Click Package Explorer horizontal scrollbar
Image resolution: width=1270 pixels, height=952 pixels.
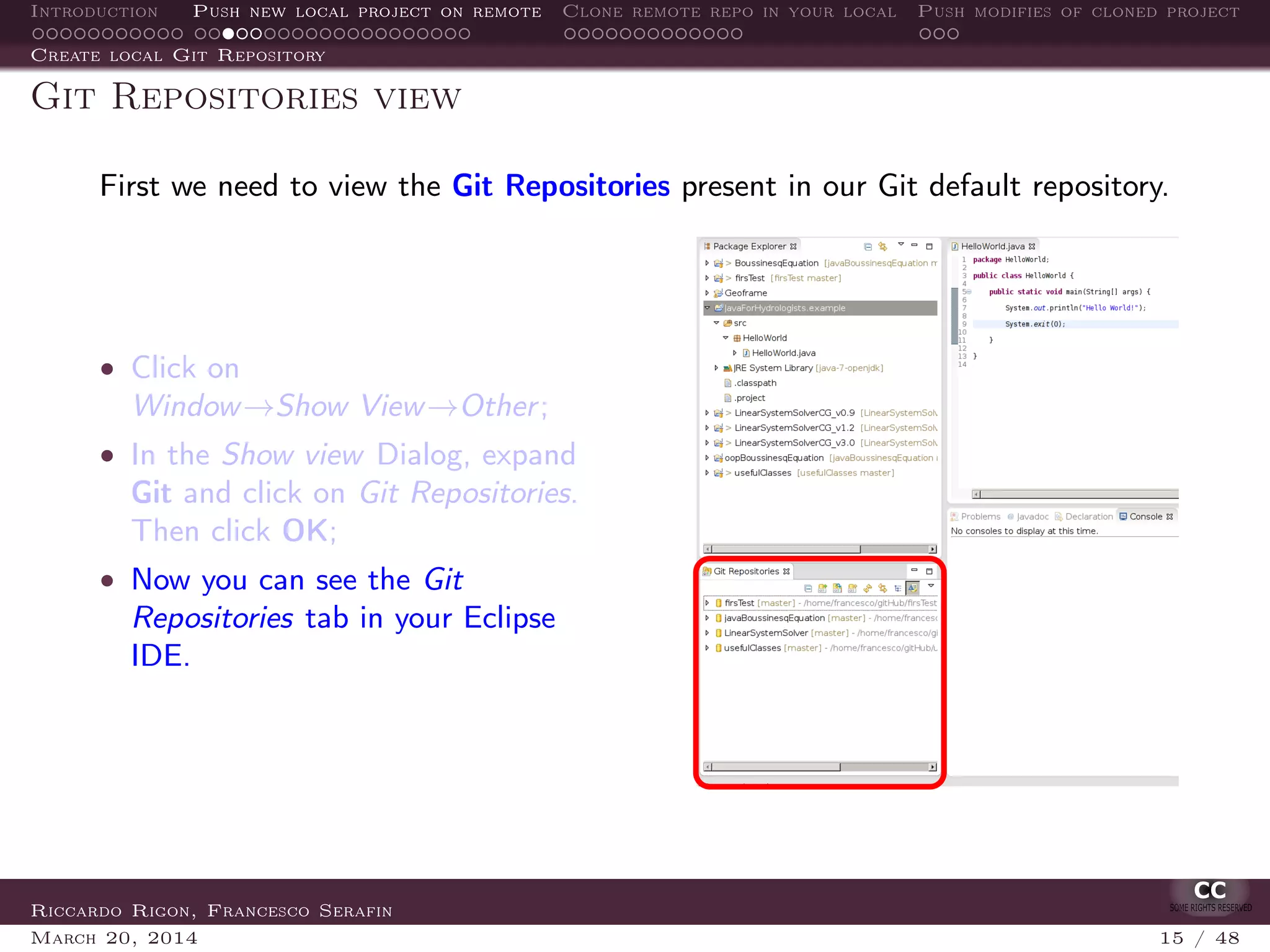820,549
